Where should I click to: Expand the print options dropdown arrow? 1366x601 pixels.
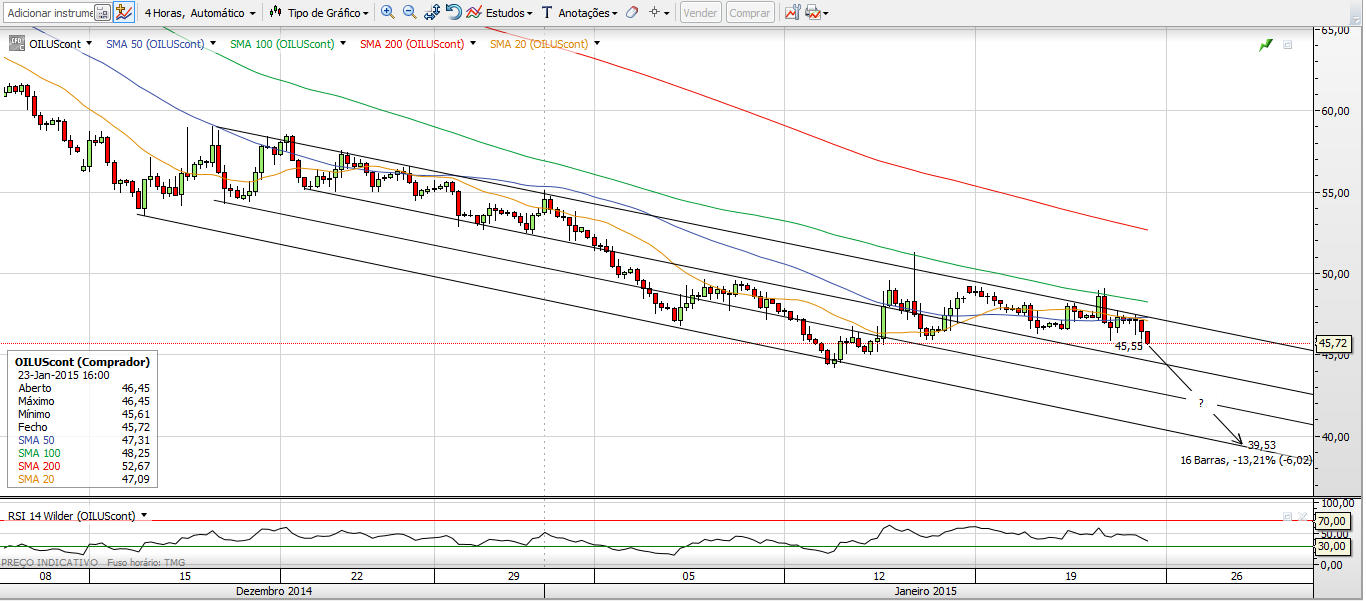pyautogui.click(x=825, y=13)
